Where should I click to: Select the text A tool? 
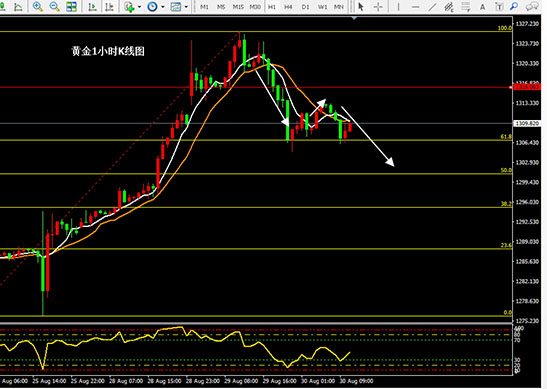482,7
